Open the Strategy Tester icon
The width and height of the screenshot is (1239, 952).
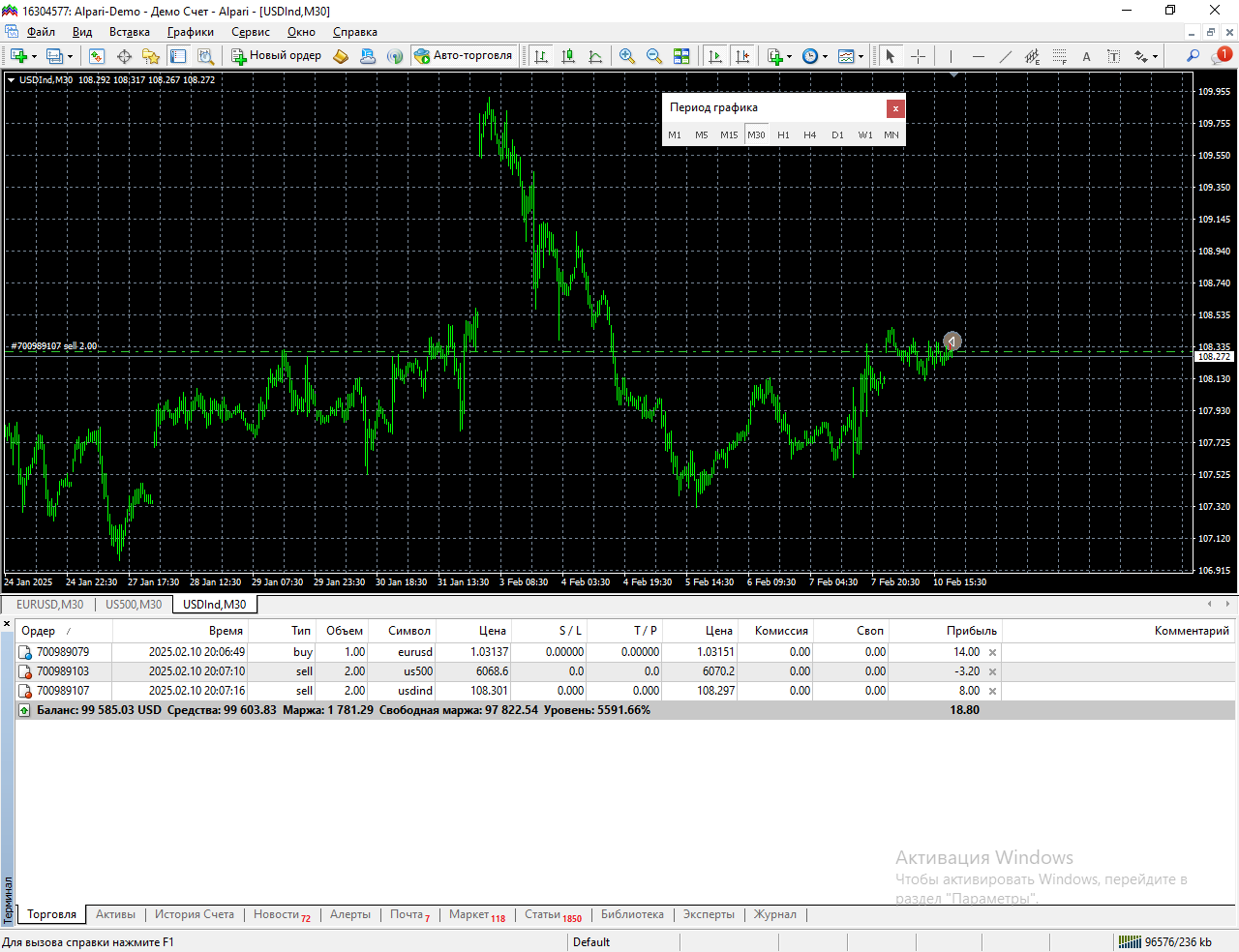[x=205, y=56]
